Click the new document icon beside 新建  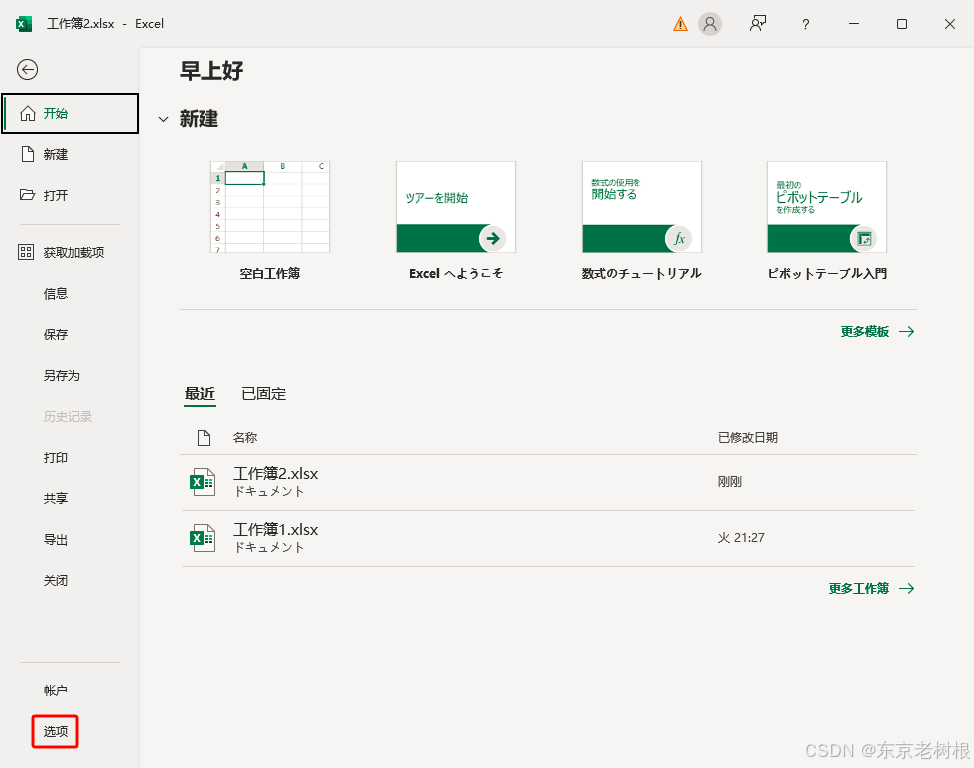coord(27,154)
